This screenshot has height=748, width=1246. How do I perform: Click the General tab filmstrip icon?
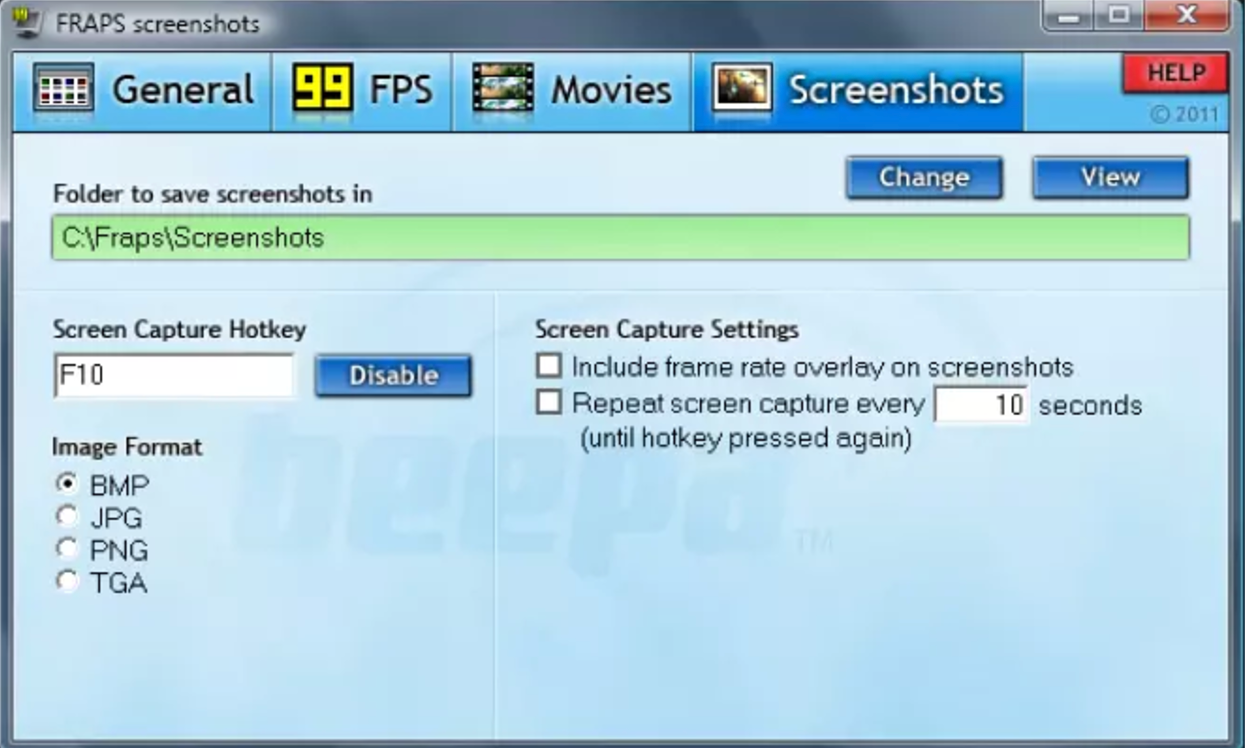(62, 89)
